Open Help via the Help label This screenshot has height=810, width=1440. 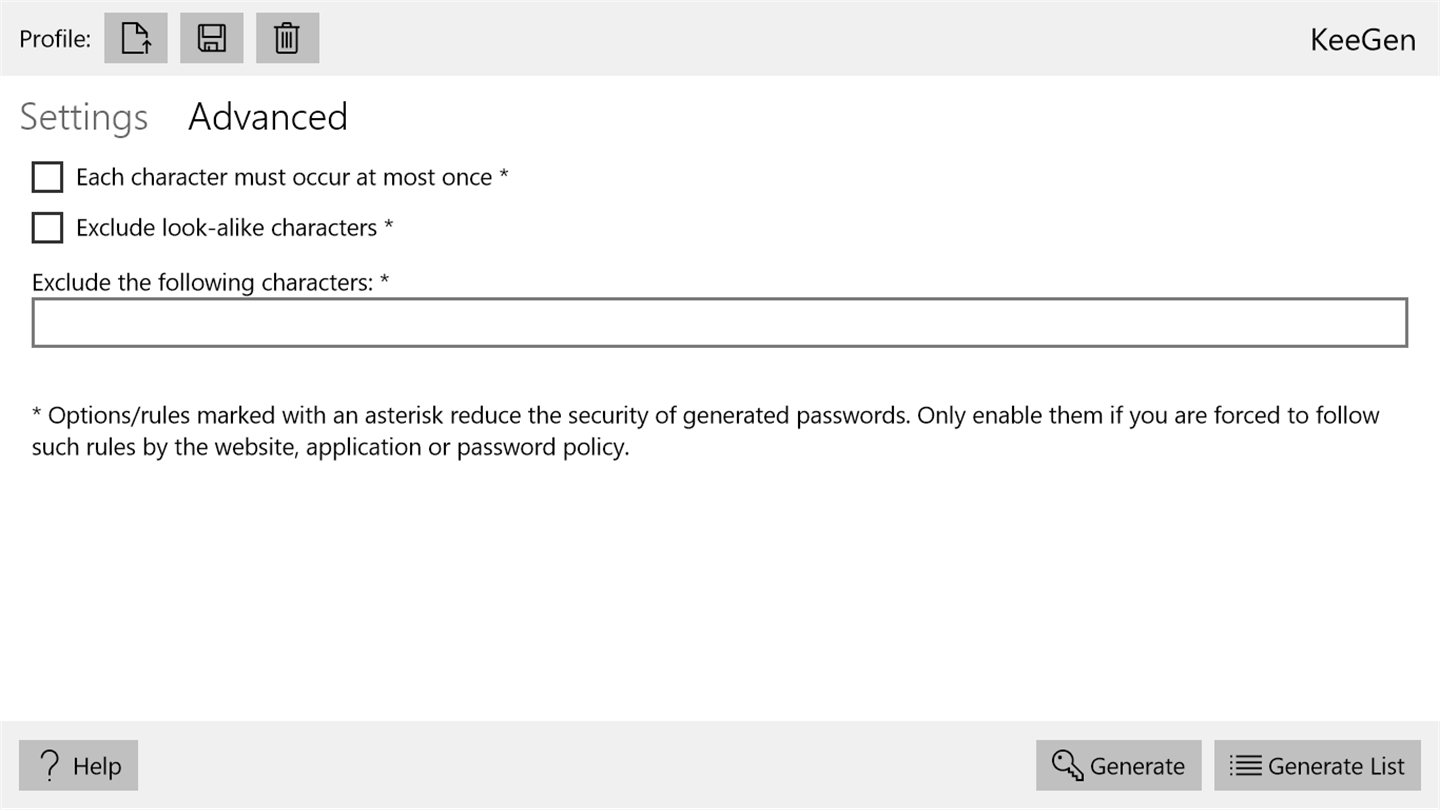(97, 766)
